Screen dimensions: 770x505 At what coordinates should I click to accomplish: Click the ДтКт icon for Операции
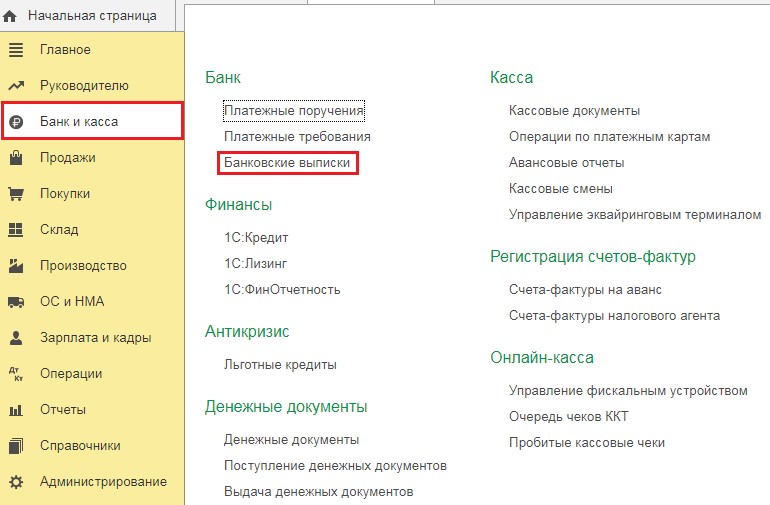coord(16,374)
